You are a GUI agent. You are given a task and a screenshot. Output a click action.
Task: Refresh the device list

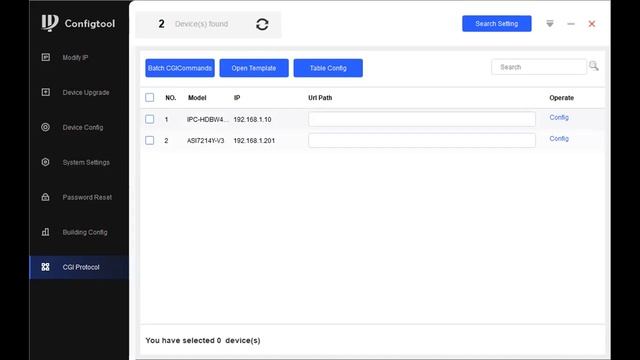pos(262,24)
